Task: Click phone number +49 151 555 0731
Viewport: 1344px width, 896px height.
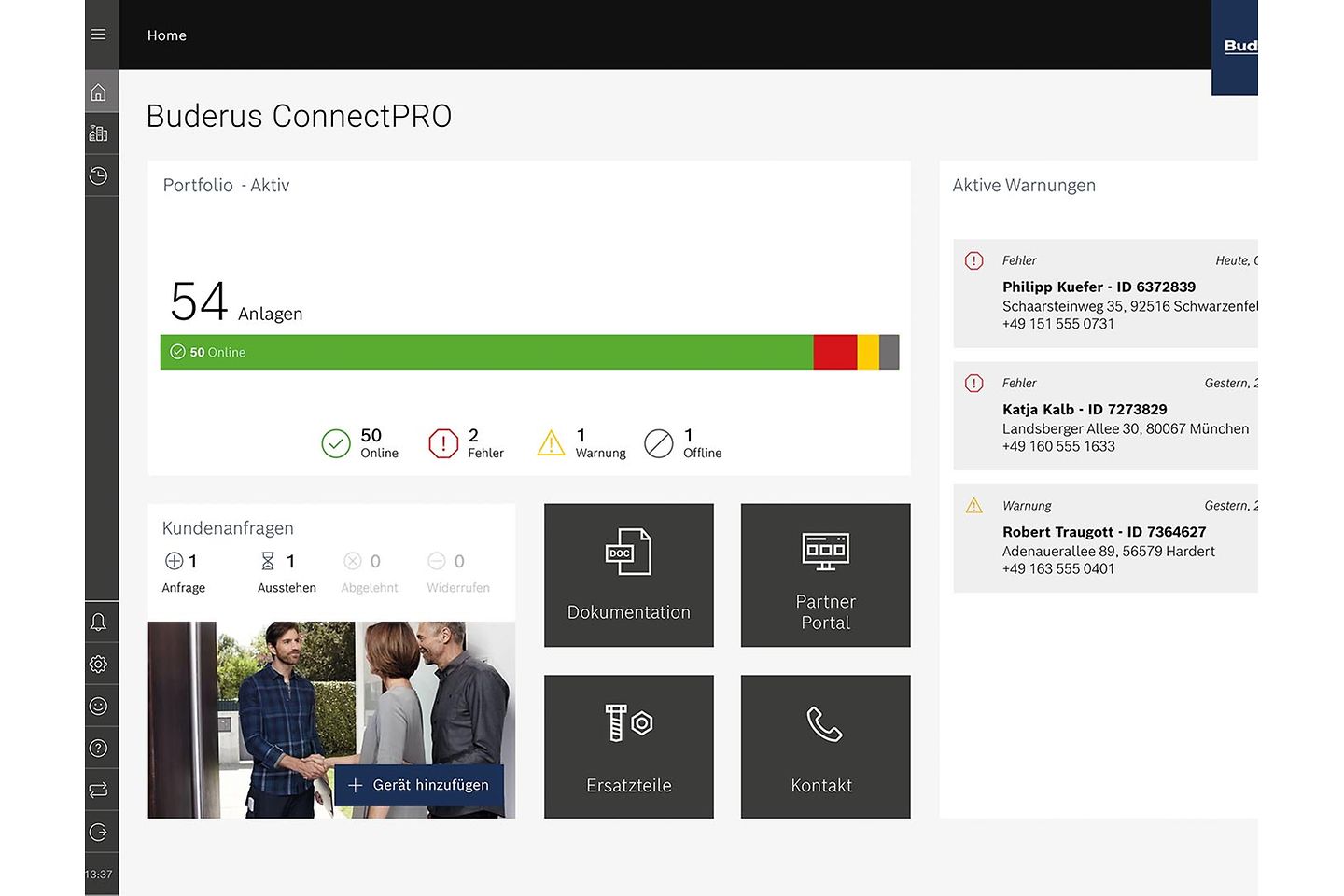Action: (x=1058, y=324)
